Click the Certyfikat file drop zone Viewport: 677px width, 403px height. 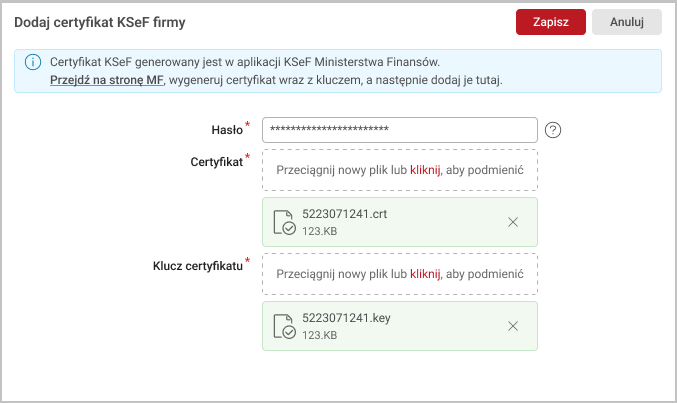click(x=399, y=170)
